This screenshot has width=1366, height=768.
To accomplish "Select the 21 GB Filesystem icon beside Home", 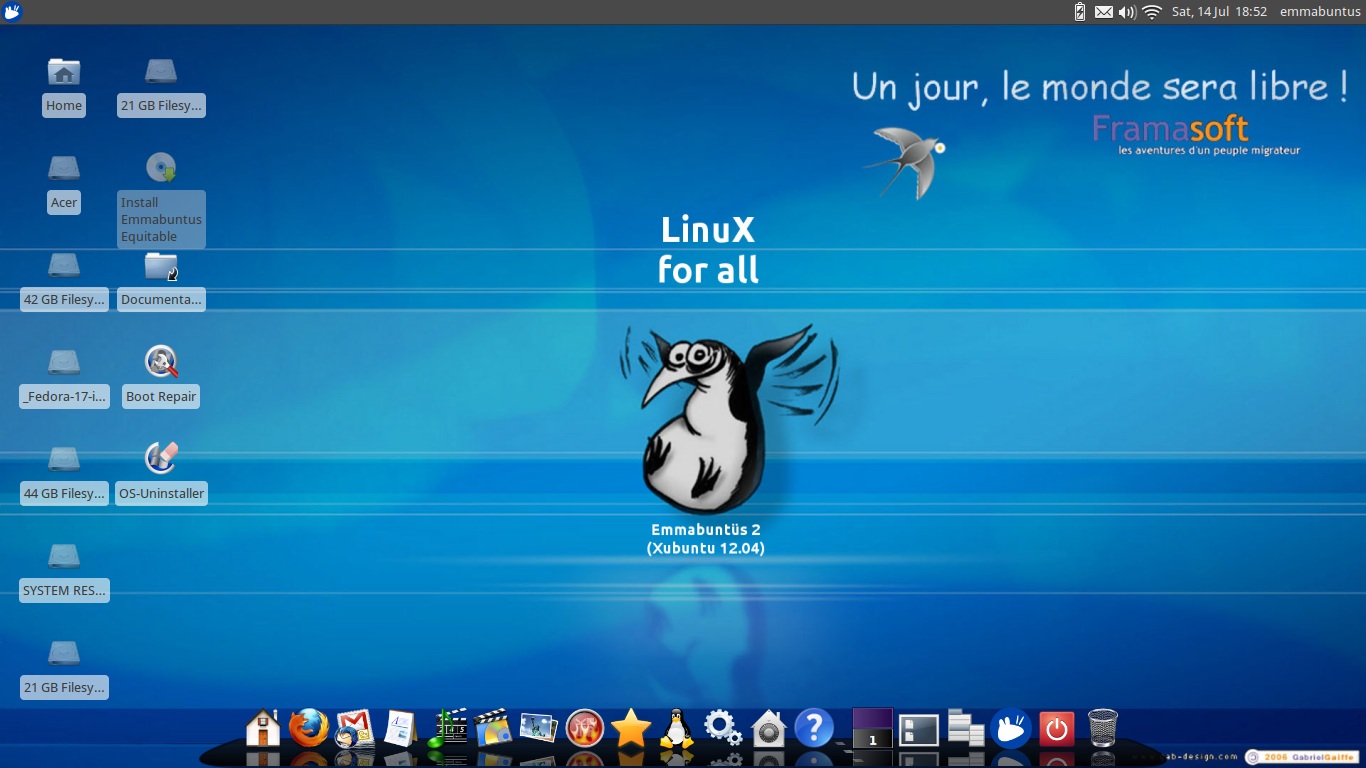I will point(161,72).
